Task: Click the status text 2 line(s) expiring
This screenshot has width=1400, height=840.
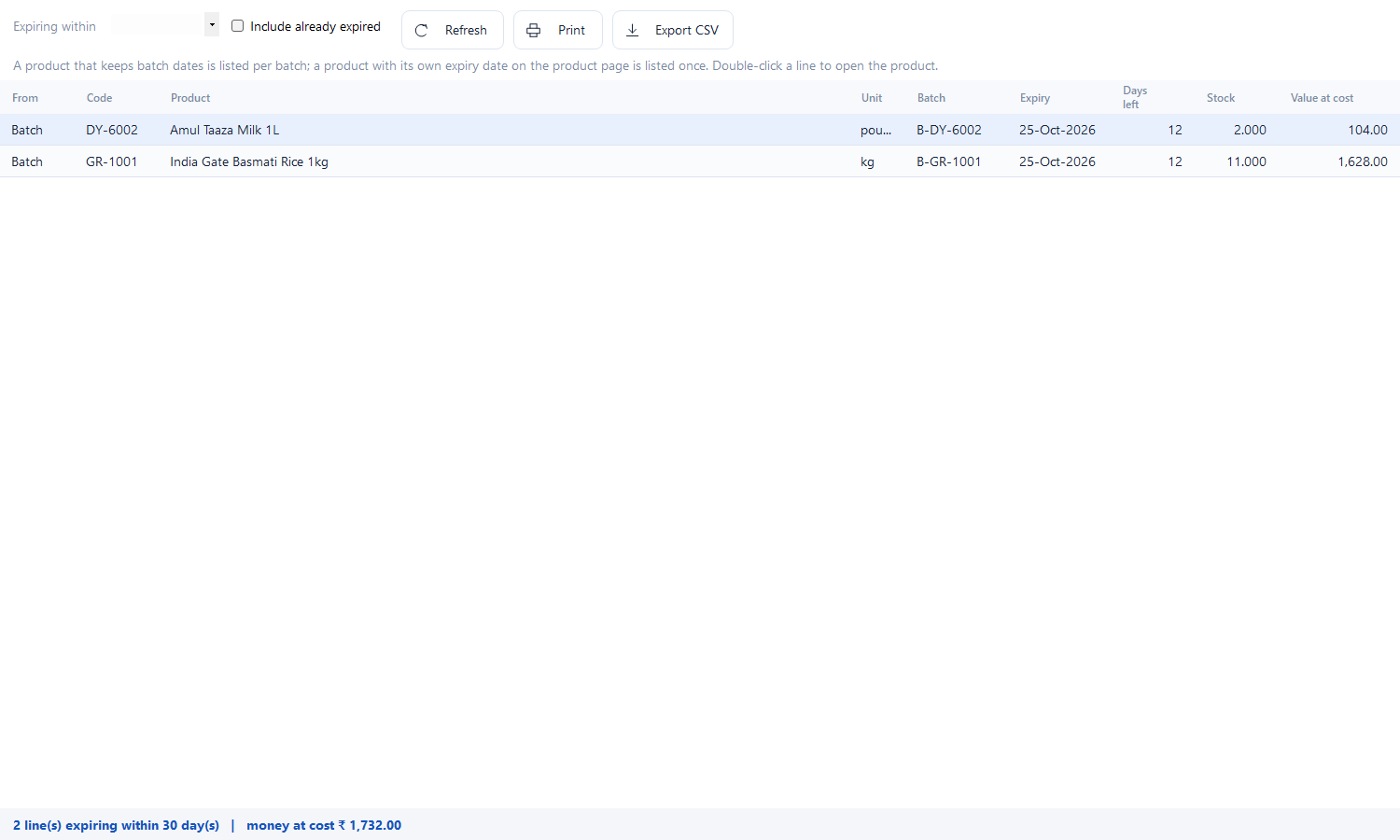Action: coord(116,825)
